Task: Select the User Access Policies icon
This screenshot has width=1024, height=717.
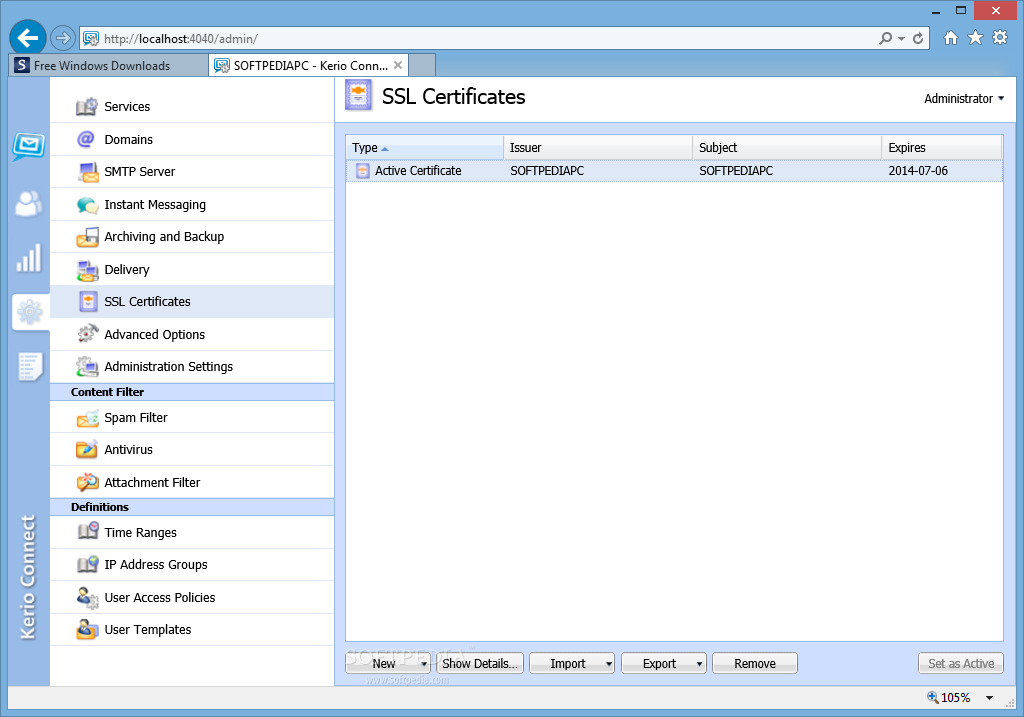Action: pyautogui.click(x=88, y=597)
